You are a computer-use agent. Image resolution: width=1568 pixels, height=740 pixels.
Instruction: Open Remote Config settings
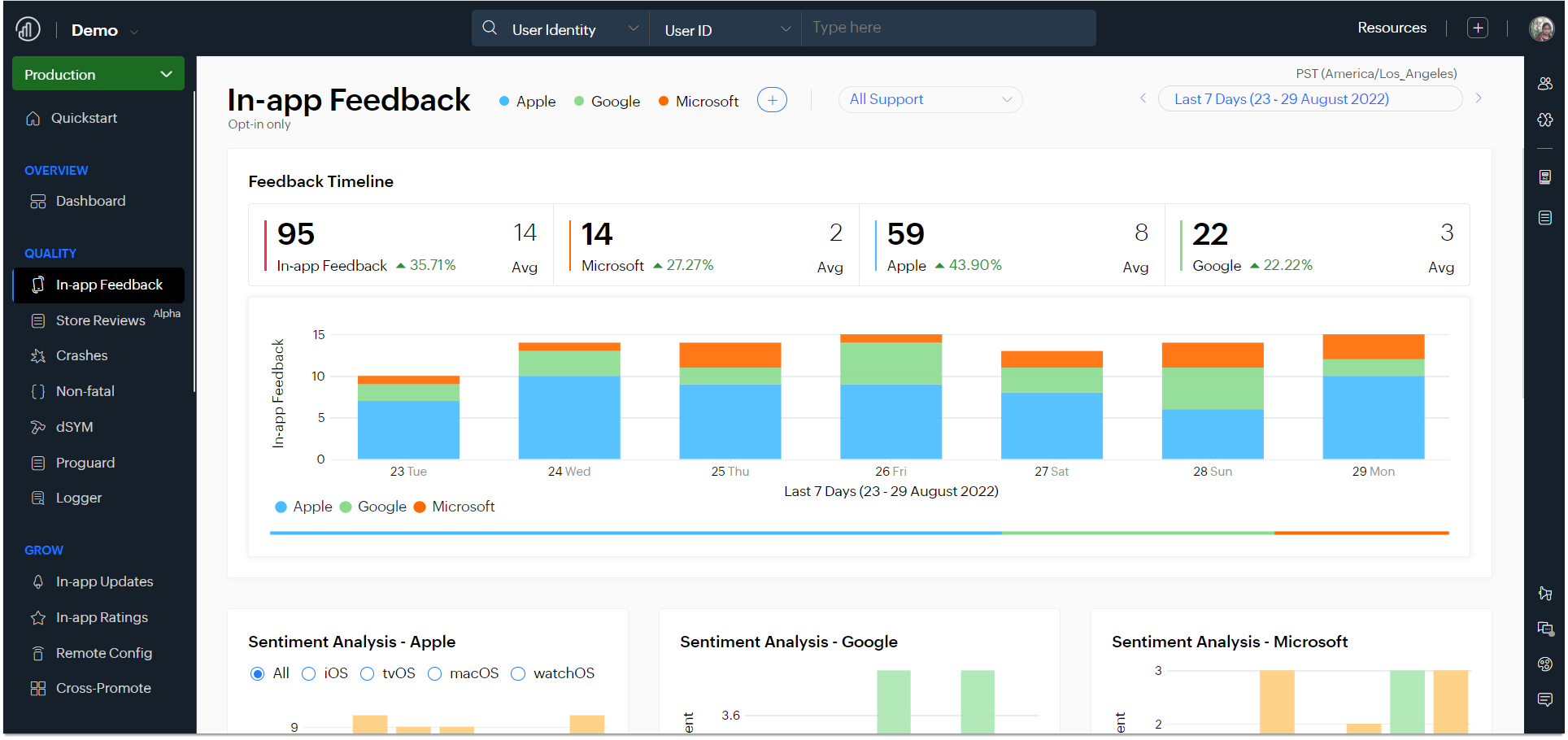[x=103, y=653]
